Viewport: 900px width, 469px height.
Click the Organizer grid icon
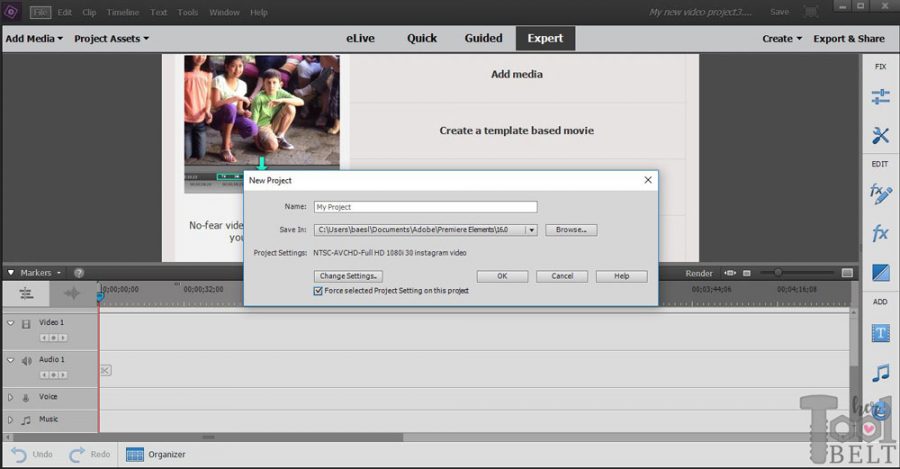(134, 455)
